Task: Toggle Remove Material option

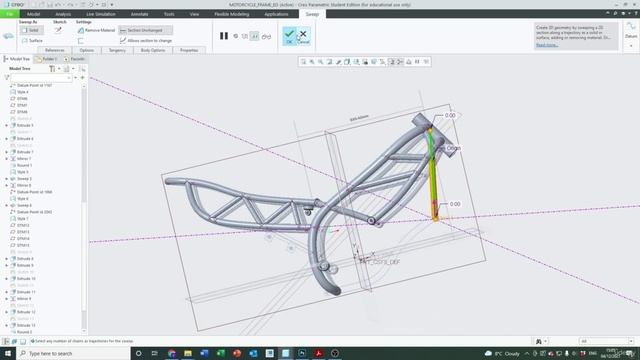Action: pos(96,30)
